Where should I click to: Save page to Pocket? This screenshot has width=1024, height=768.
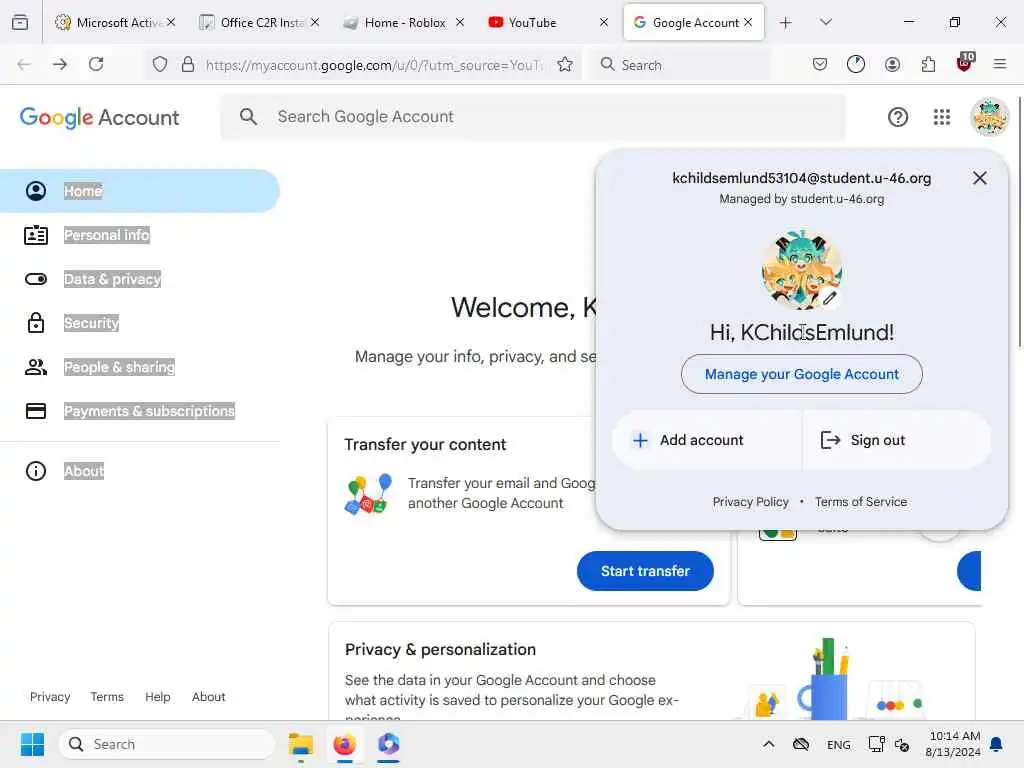[820, 64]
